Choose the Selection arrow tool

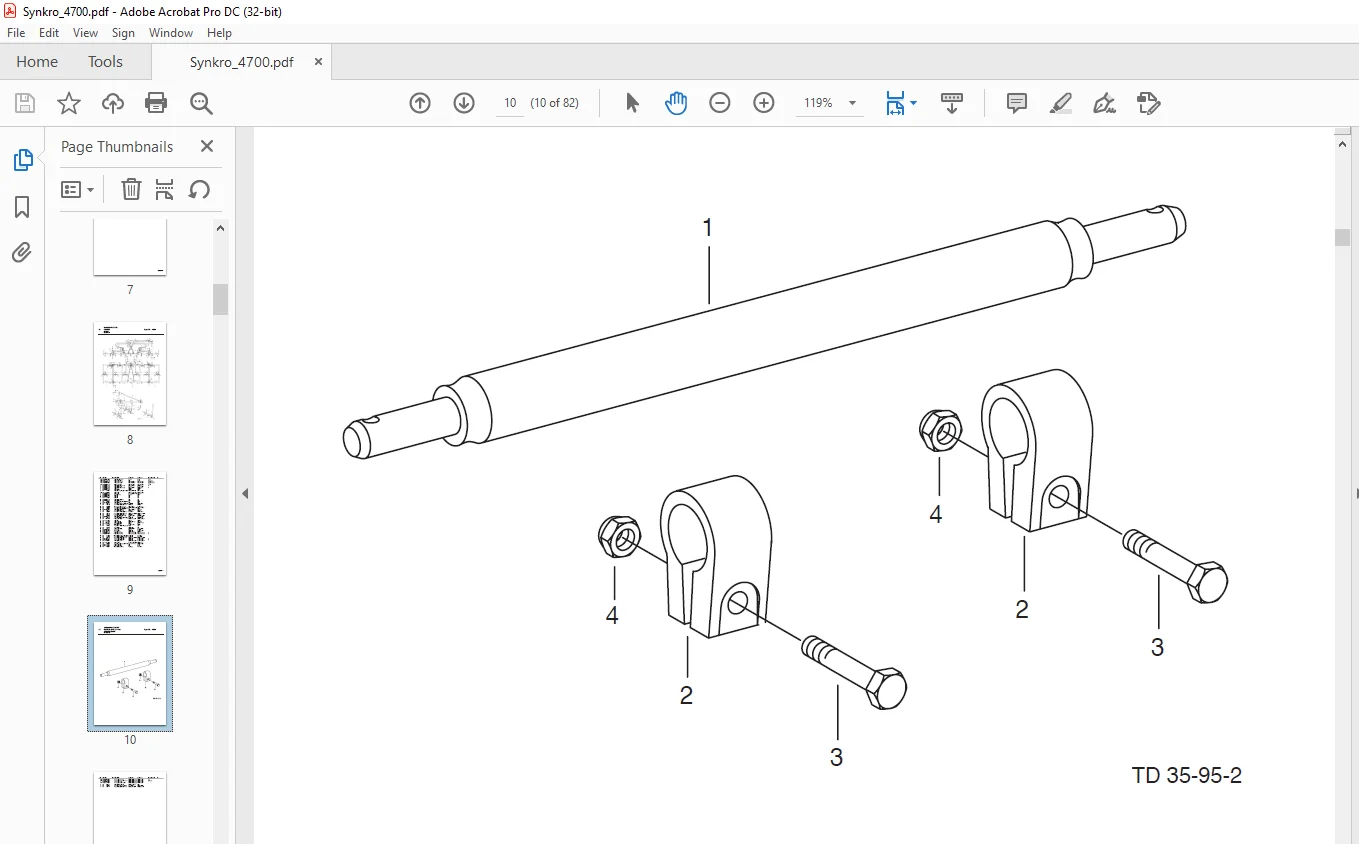632,103
